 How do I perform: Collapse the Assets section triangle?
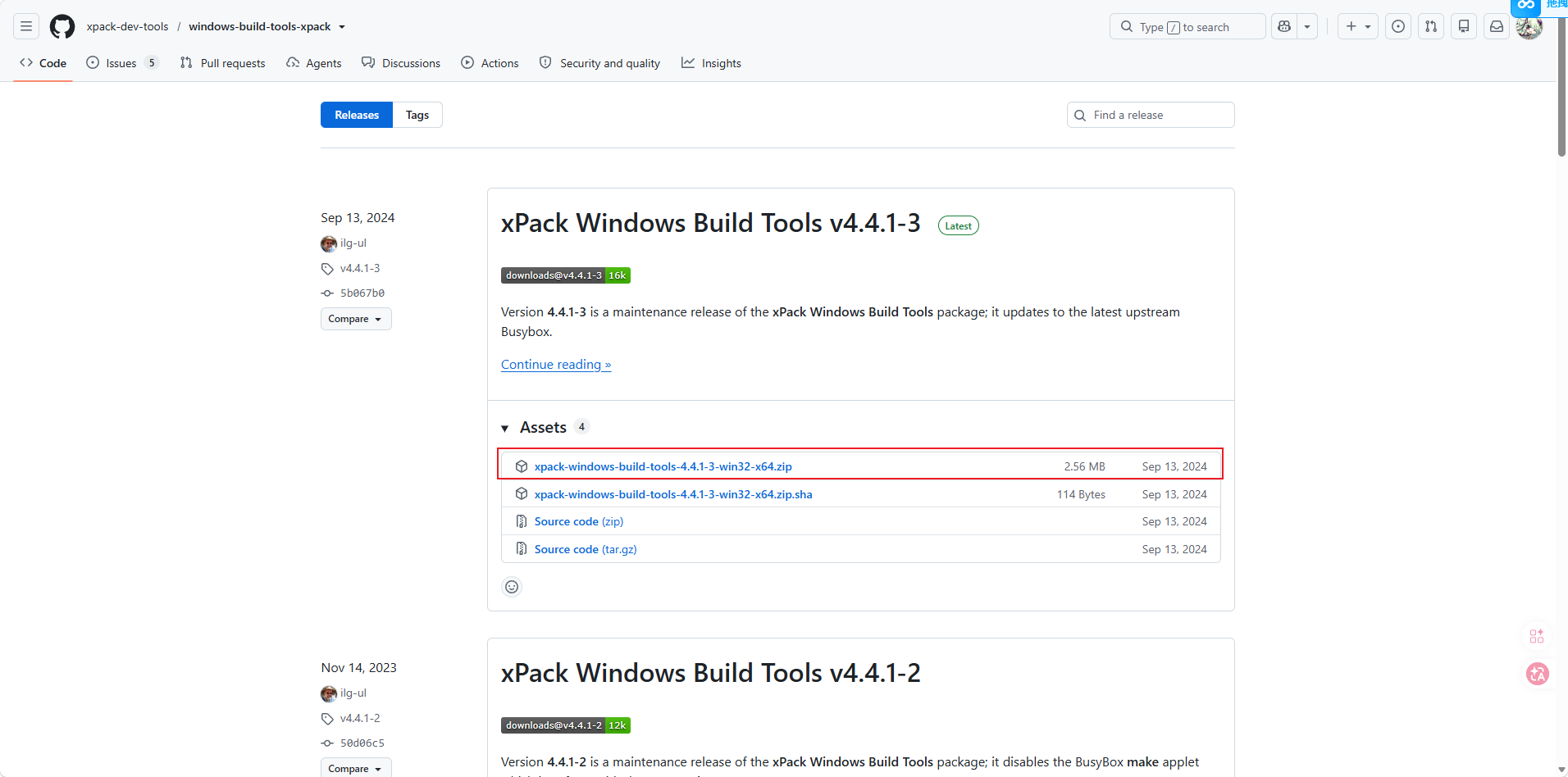505,428
